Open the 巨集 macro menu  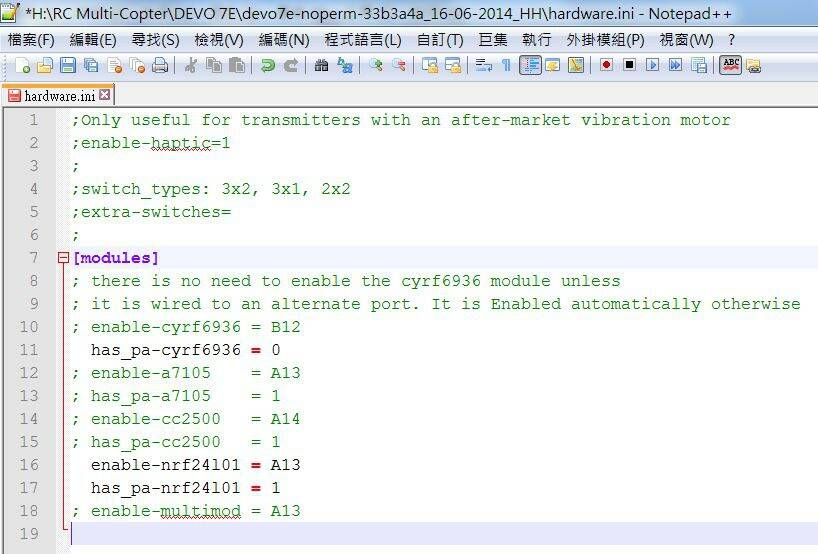pos(493,40)
